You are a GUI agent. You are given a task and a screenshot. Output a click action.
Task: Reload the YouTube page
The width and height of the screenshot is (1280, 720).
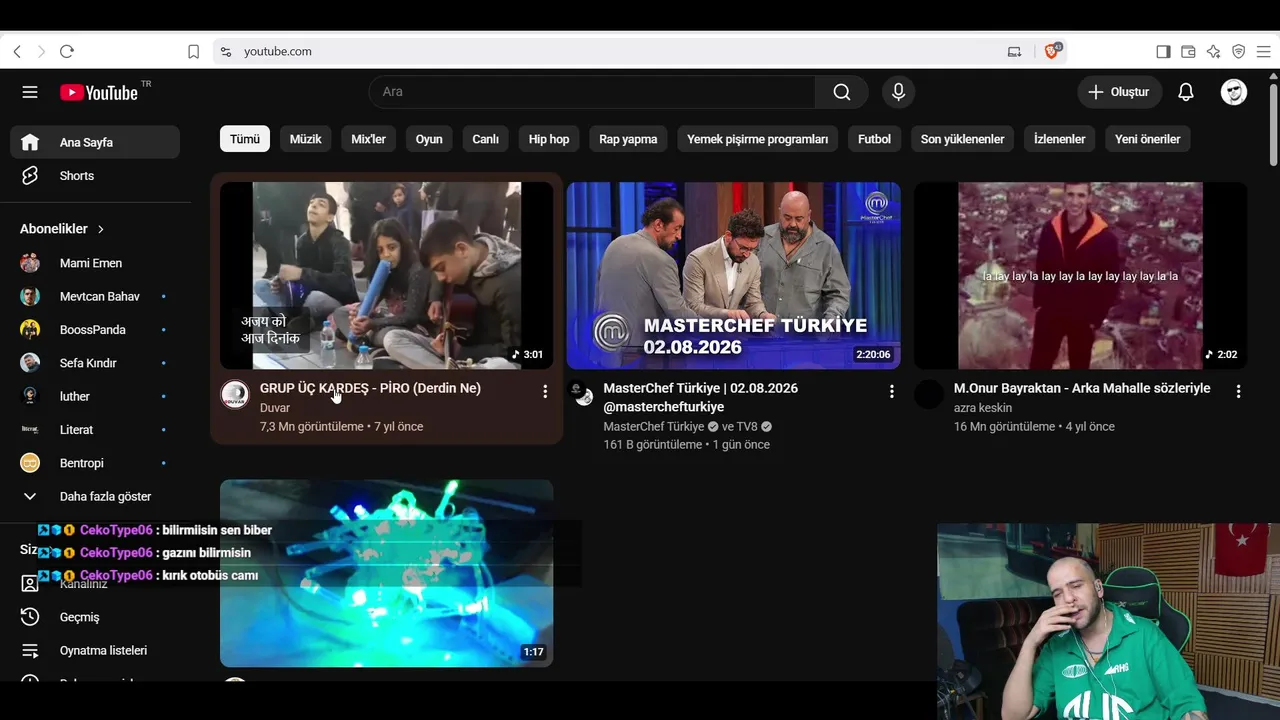click(67, 51)
